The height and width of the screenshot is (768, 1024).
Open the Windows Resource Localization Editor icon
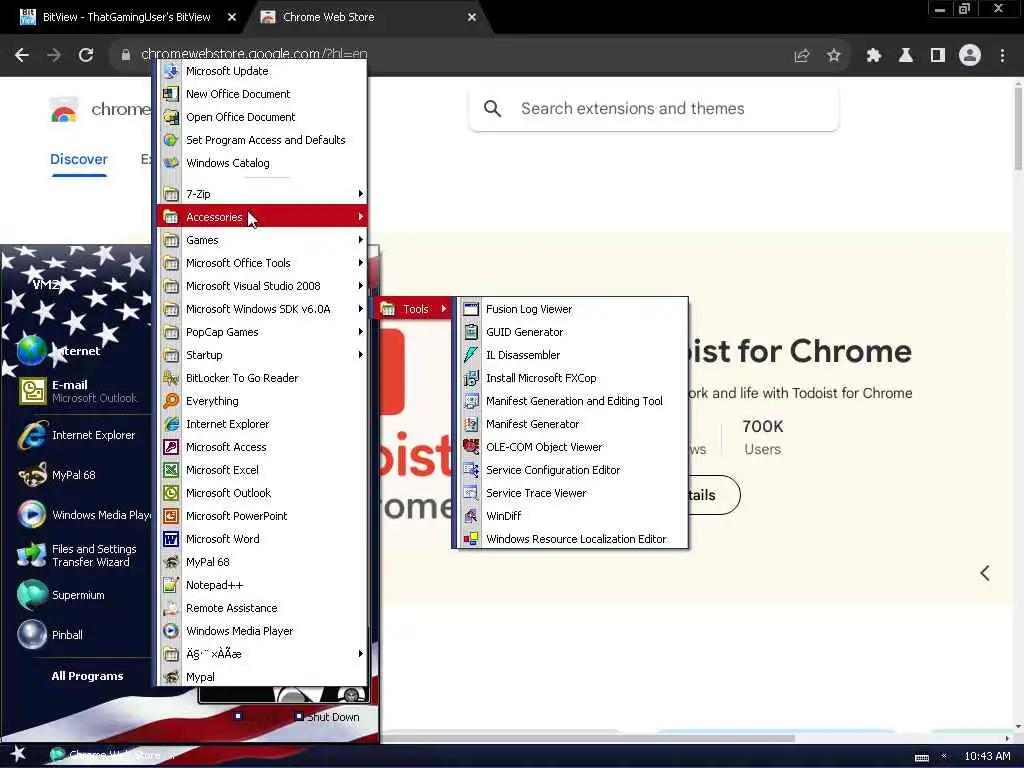click(471, 539)
